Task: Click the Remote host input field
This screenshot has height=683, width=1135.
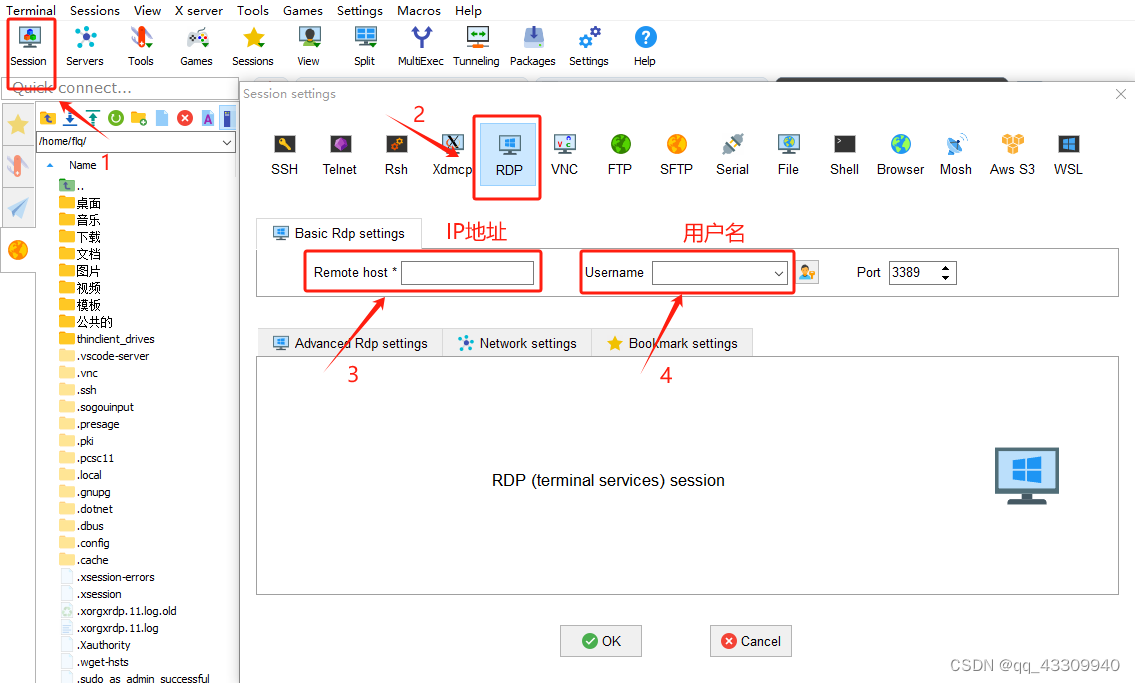Action: click(x=468, y=273)
